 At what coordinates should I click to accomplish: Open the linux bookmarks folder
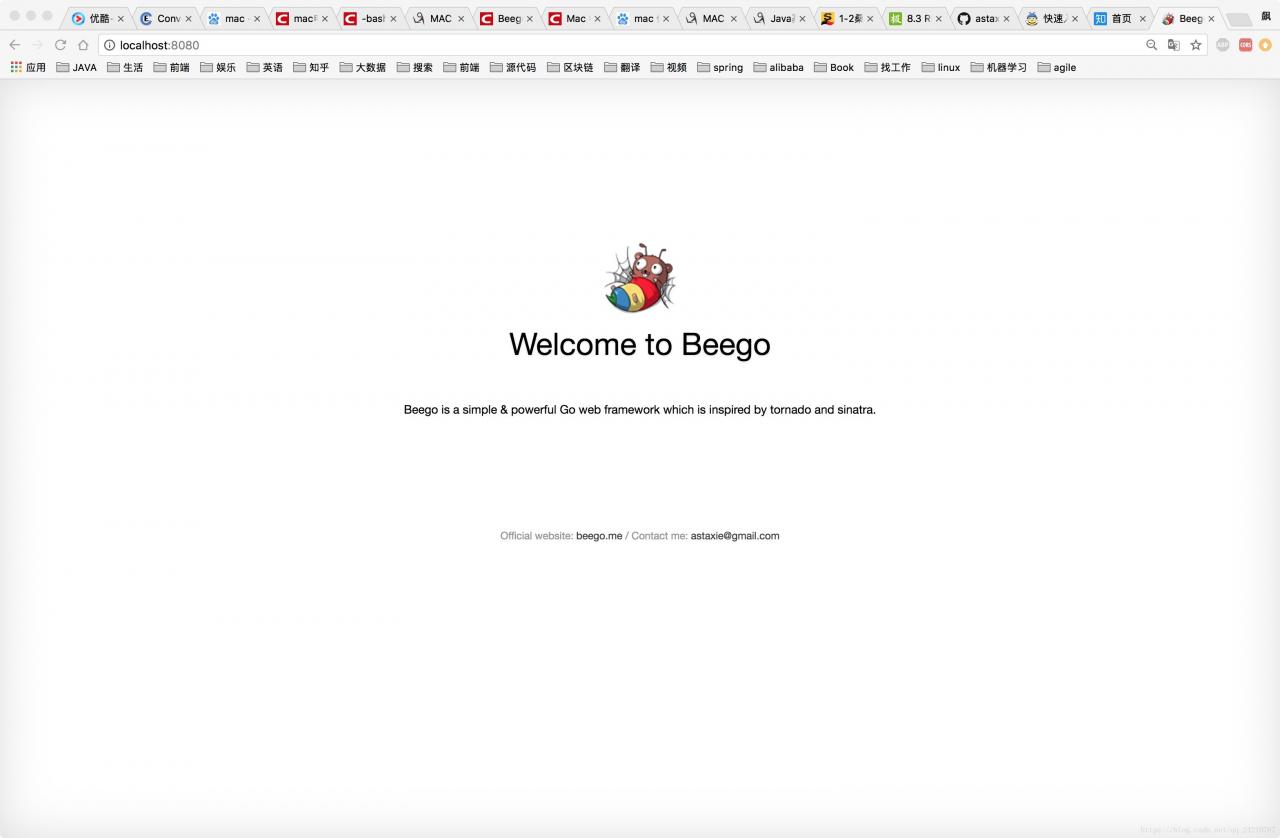[941, 67]
